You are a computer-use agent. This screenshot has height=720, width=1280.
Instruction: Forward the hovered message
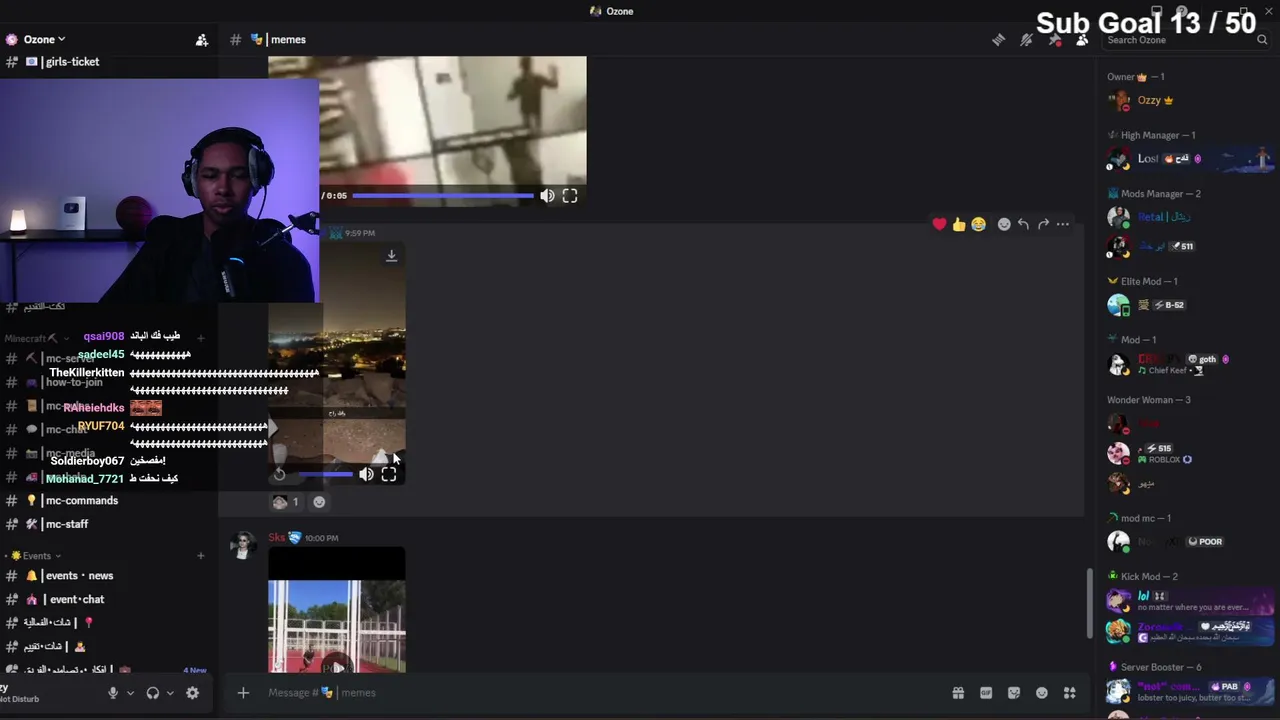tap(1043, 225)
